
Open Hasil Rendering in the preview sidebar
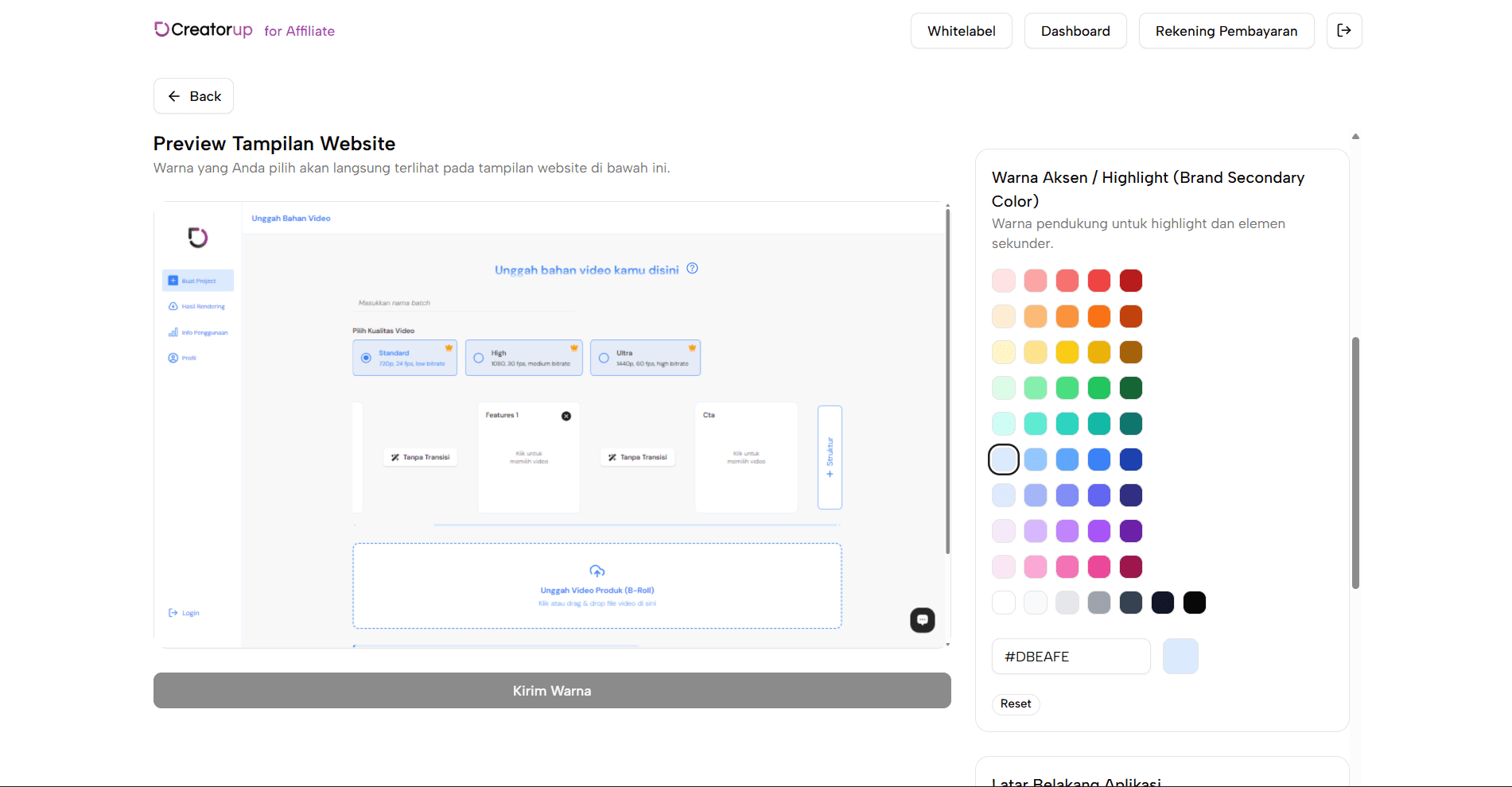pos(198,306)
